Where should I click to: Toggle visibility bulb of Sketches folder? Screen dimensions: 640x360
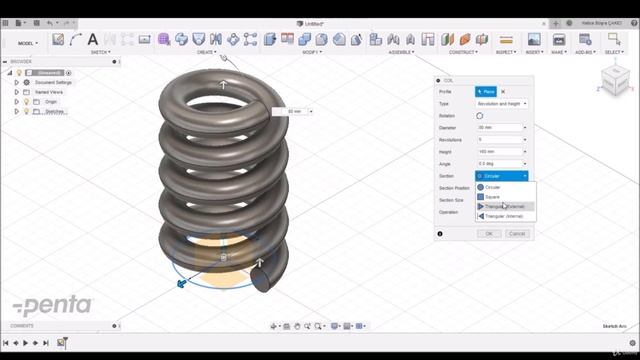[x=27, y=111]
